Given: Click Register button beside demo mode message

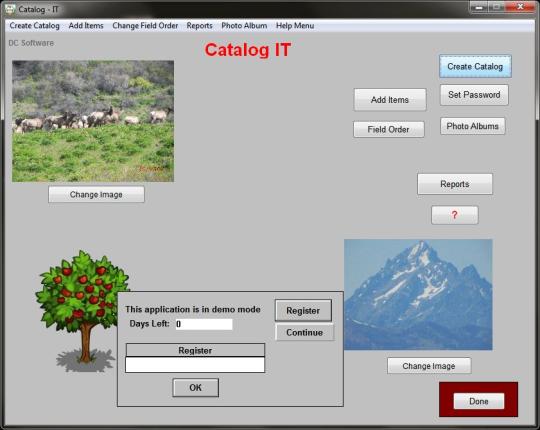Looking at the screenshot, I should [x=303, y=311].
